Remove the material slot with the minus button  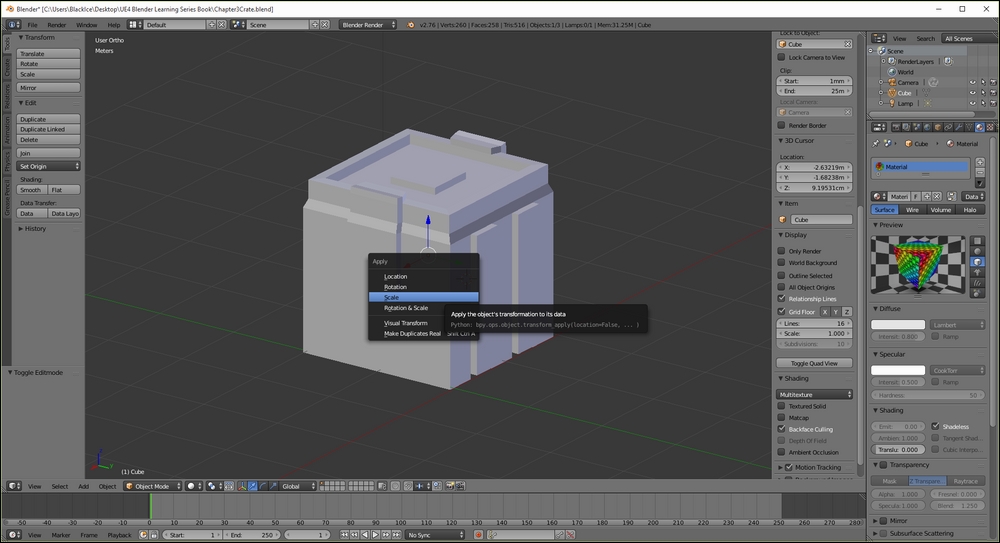coord(980,172)
